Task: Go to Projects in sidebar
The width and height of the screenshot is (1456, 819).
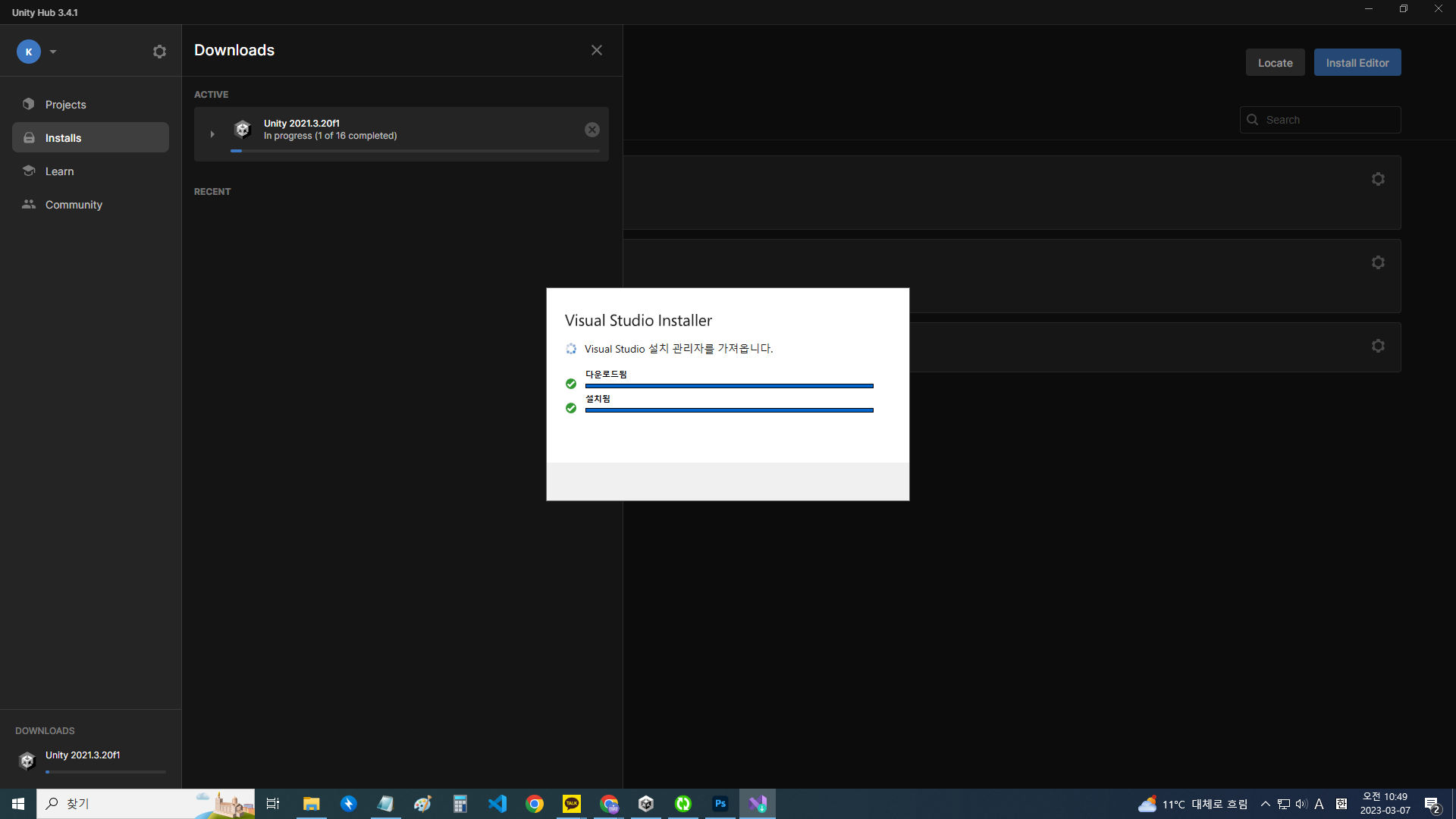Action: coord(90,105)
